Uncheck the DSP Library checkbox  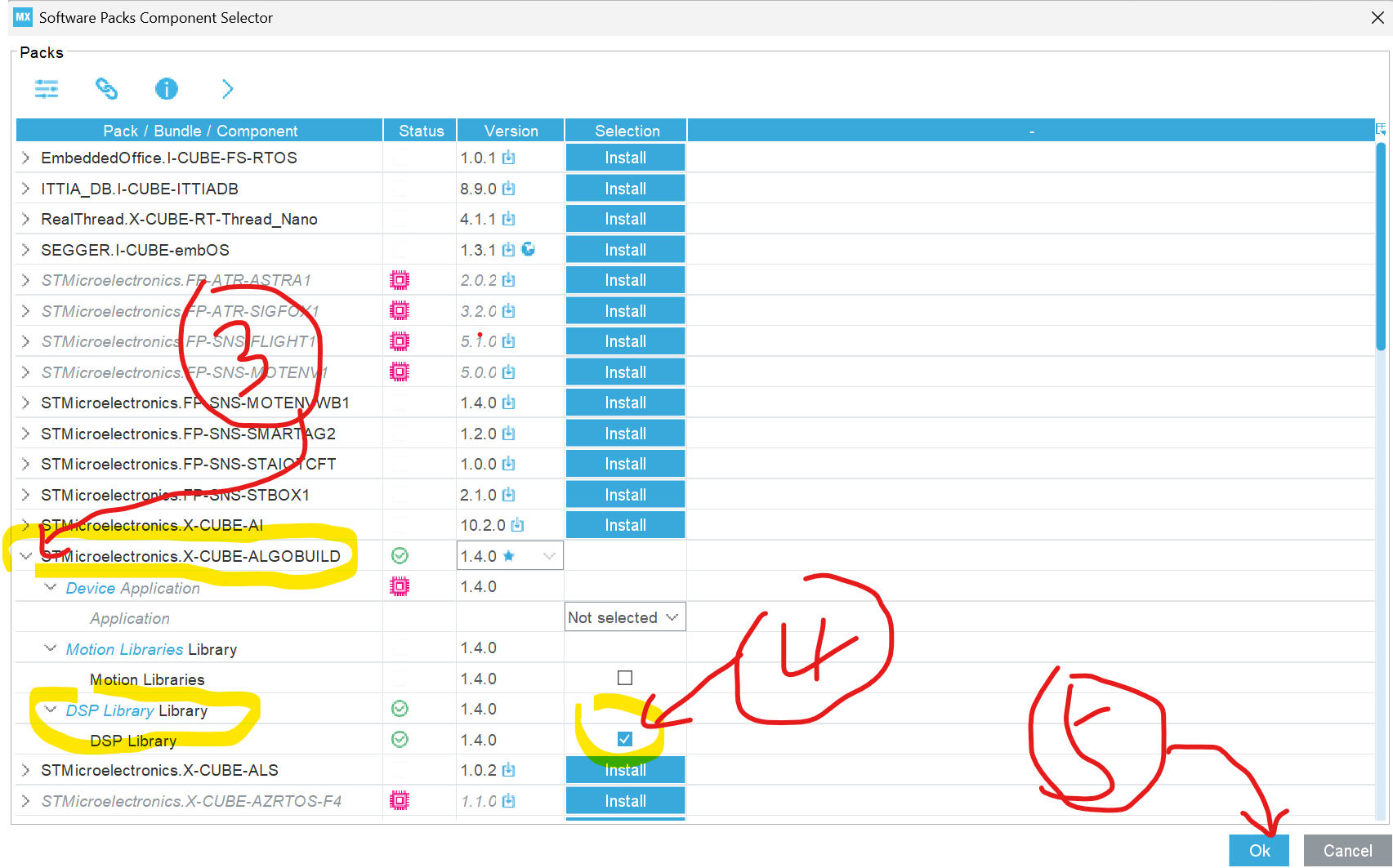pyautogui.click(x=625, y=739)
